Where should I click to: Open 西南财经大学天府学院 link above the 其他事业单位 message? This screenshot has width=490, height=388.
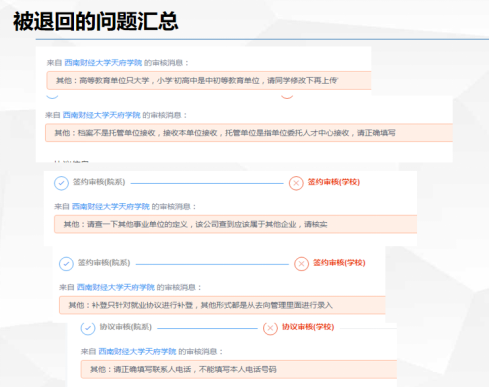click(111, 207)
